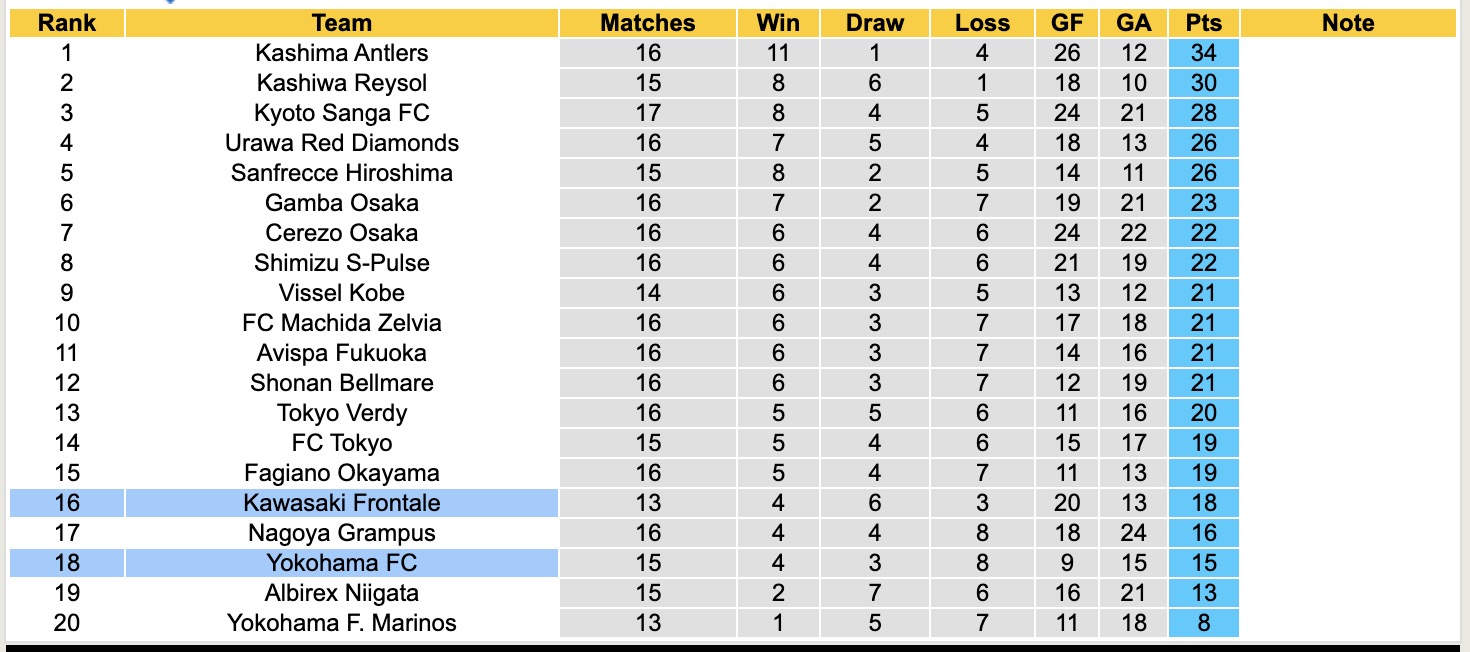
Task: Select the Kashiwa Reysol team name
Action: (x=341, y=83)
